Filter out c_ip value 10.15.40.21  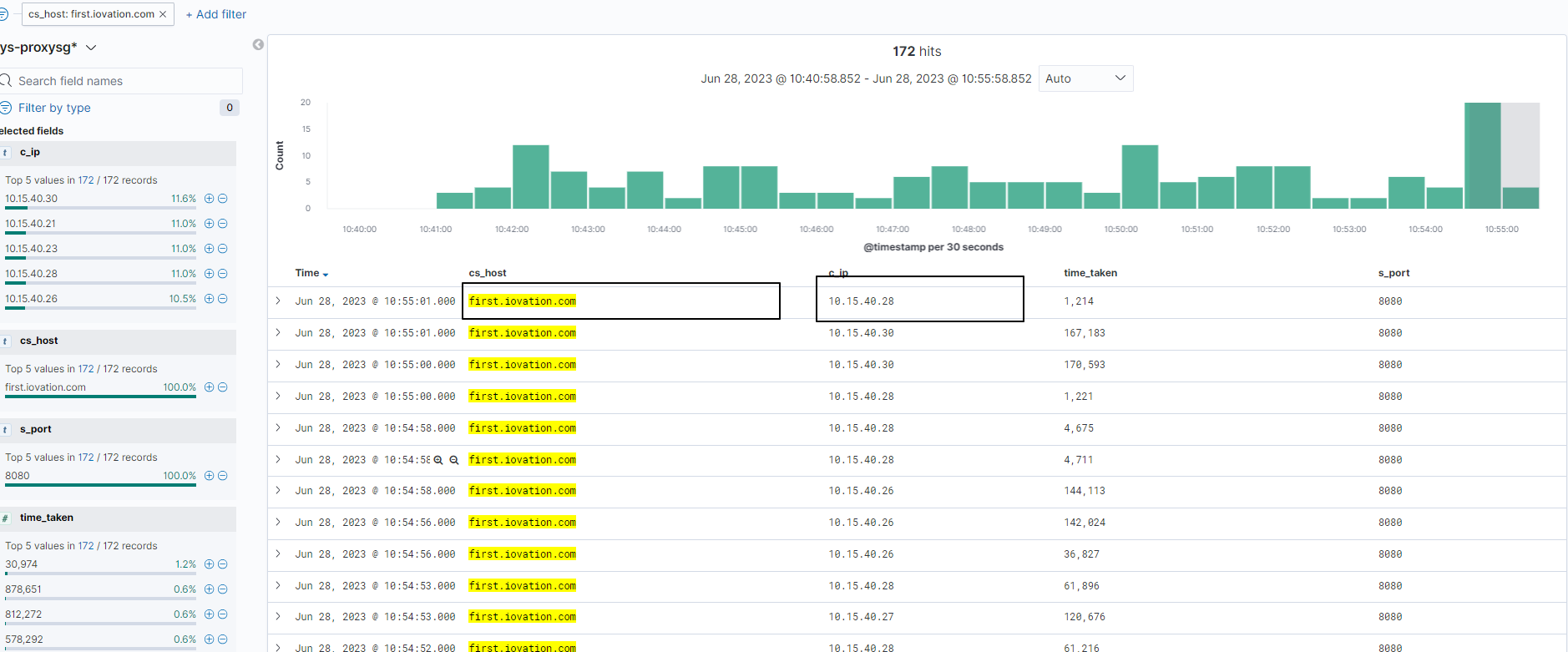tap(223, 224)
